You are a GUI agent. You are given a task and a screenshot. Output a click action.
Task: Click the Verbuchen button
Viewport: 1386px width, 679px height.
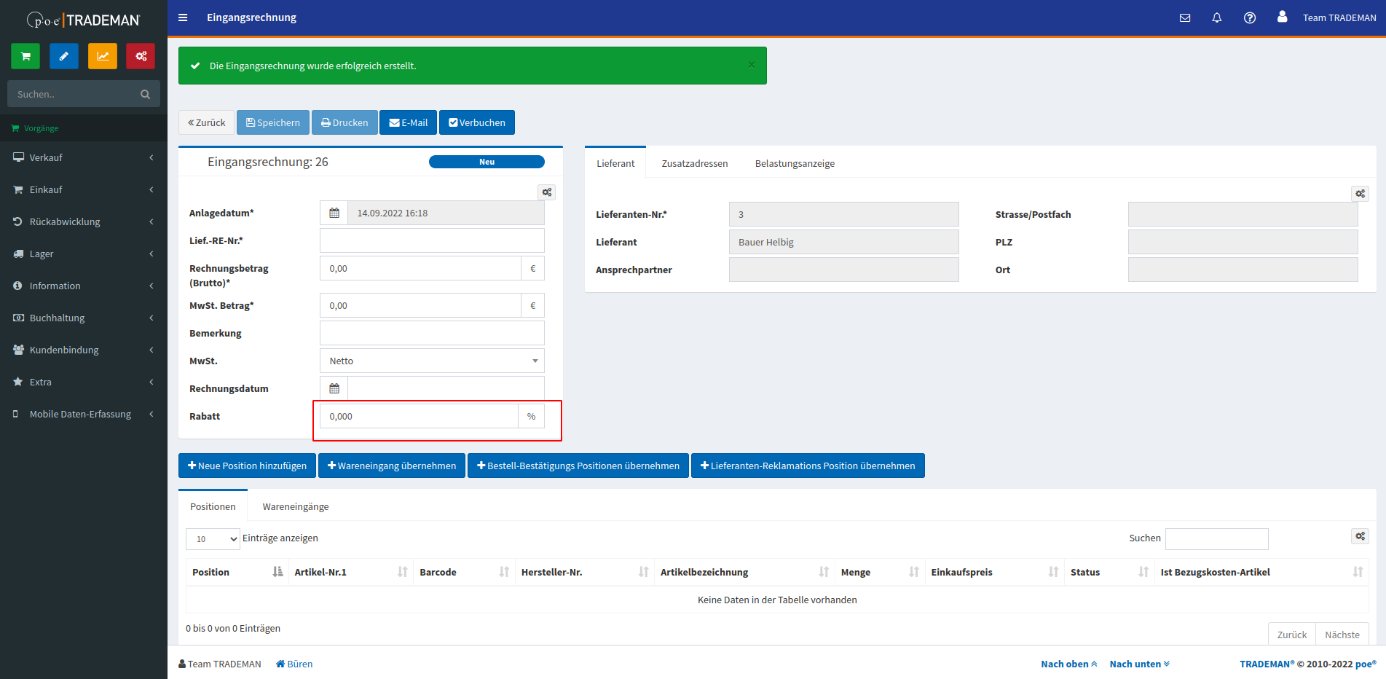476,123
